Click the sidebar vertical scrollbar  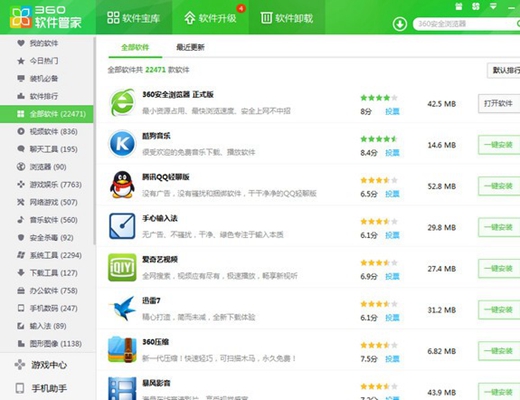tap(95, 140)
